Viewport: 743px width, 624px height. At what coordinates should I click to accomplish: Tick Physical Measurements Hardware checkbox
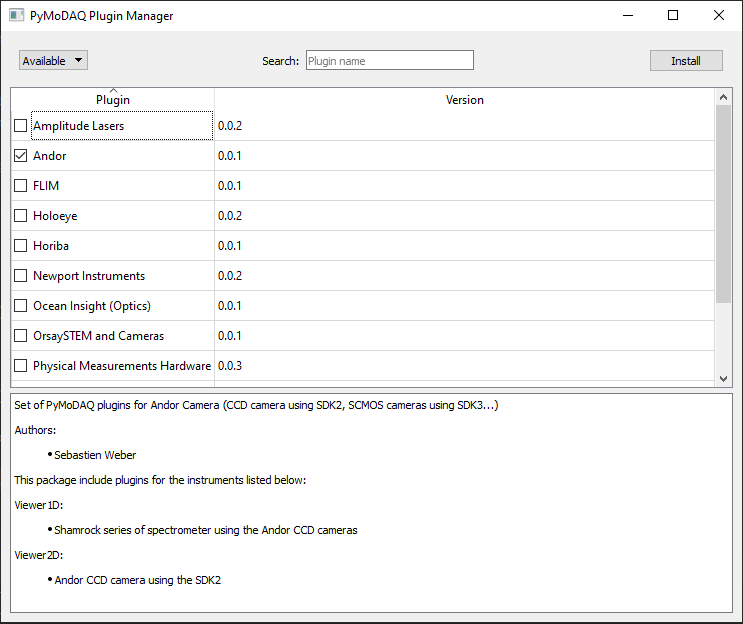[20, 365]
